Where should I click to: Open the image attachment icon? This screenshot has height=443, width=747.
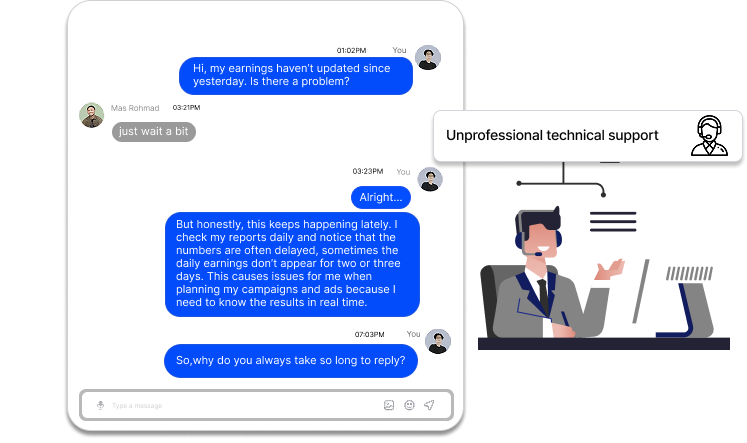pyautogui.click(x=389, y=405)
